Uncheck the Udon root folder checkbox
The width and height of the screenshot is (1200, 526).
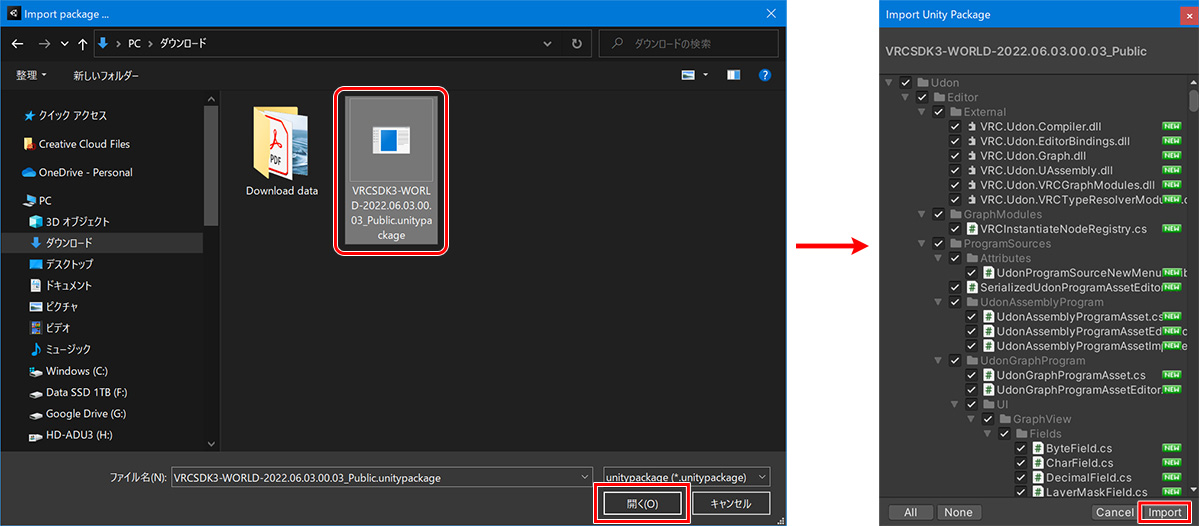coord(906,83)
